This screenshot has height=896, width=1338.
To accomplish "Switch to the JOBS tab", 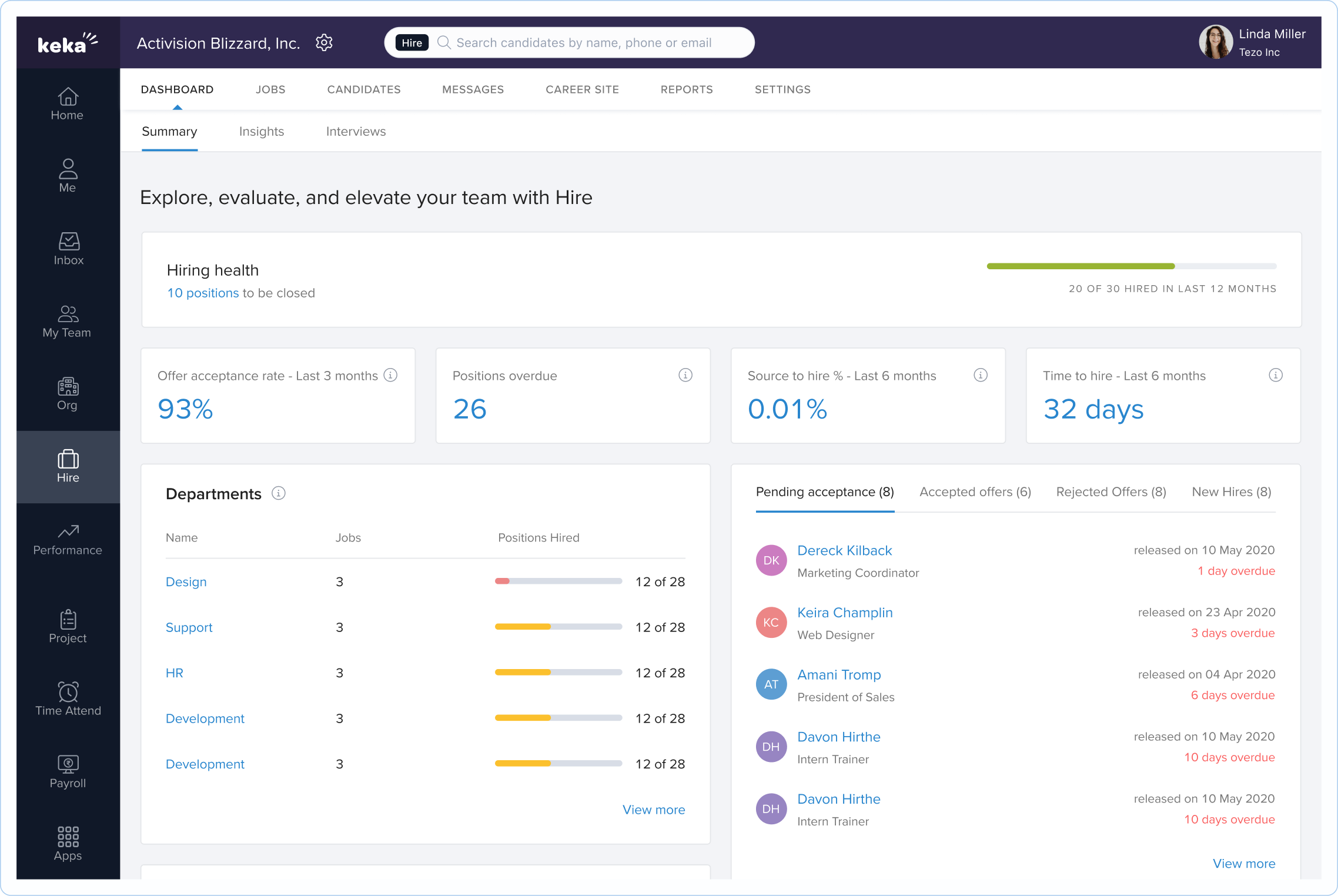I will [x=270, y=89].
